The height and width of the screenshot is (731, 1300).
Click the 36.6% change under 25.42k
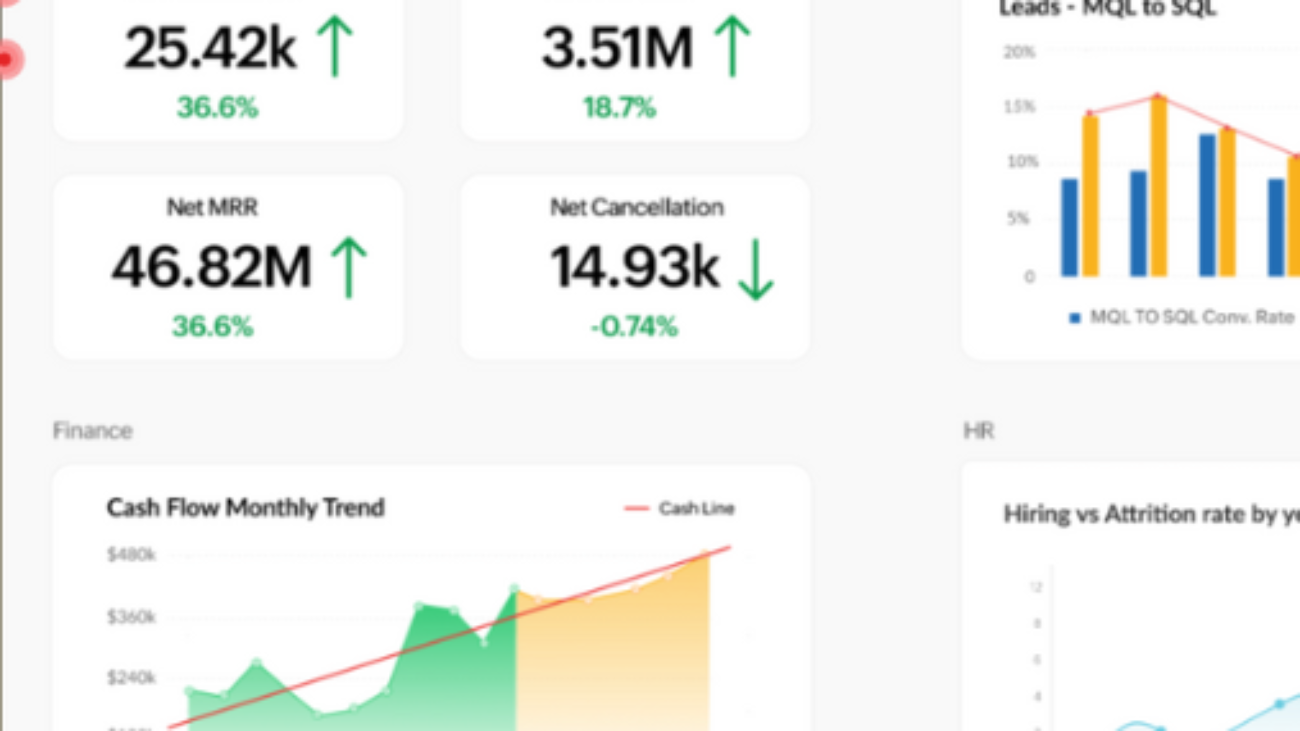[x=217, y=107]
